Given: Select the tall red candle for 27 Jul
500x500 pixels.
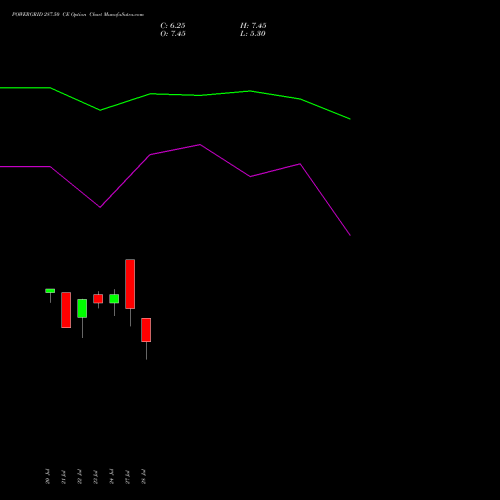Looking at the screenshot, I should click(130, 284).
